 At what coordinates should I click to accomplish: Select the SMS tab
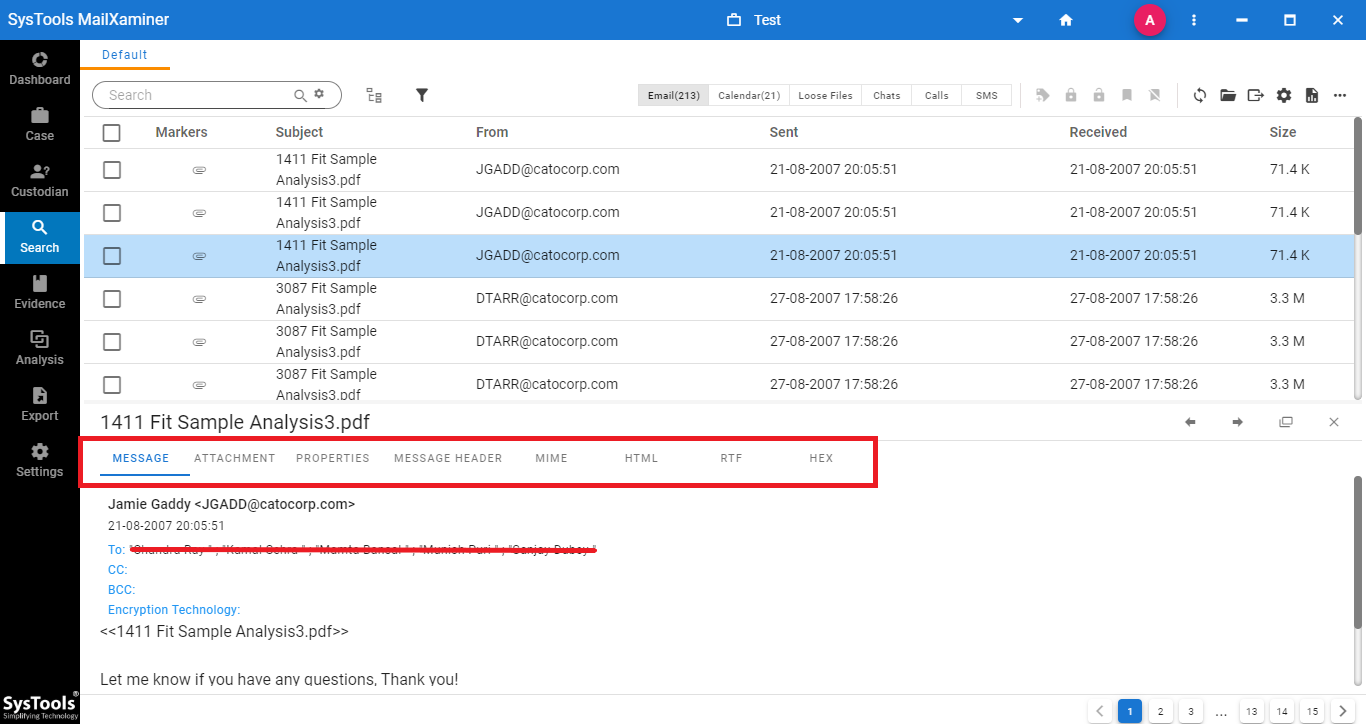pyautogui.click(x=986, y=95)
